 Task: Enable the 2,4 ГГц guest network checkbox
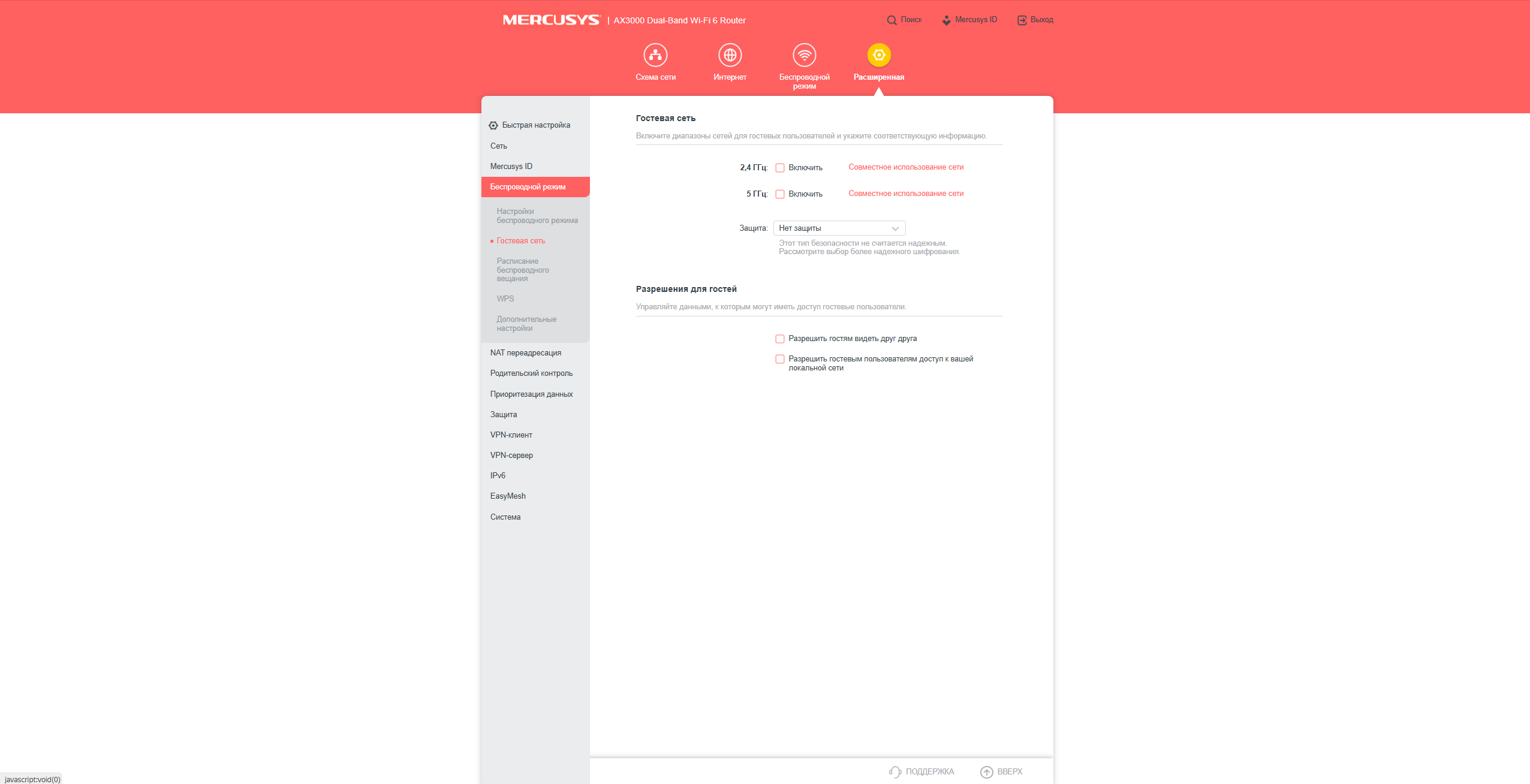tap(780, 168)
